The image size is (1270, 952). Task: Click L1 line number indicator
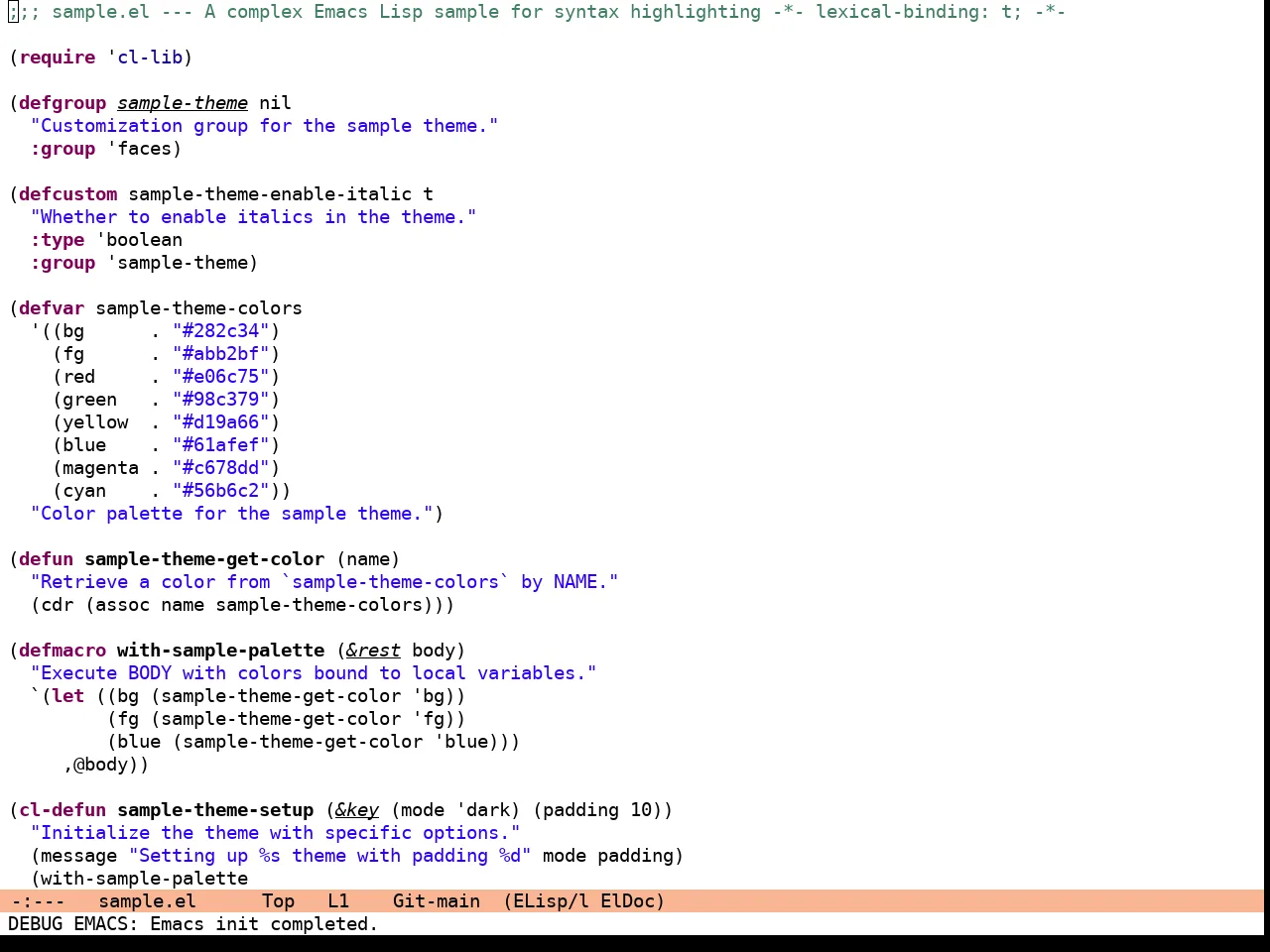[x=338, y=901]
